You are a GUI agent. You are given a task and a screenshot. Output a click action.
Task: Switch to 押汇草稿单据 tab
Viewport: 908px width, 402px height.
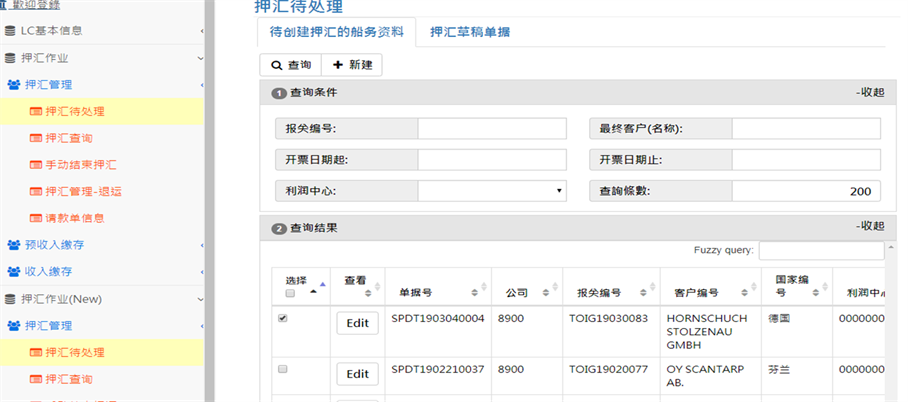point(470,32)
